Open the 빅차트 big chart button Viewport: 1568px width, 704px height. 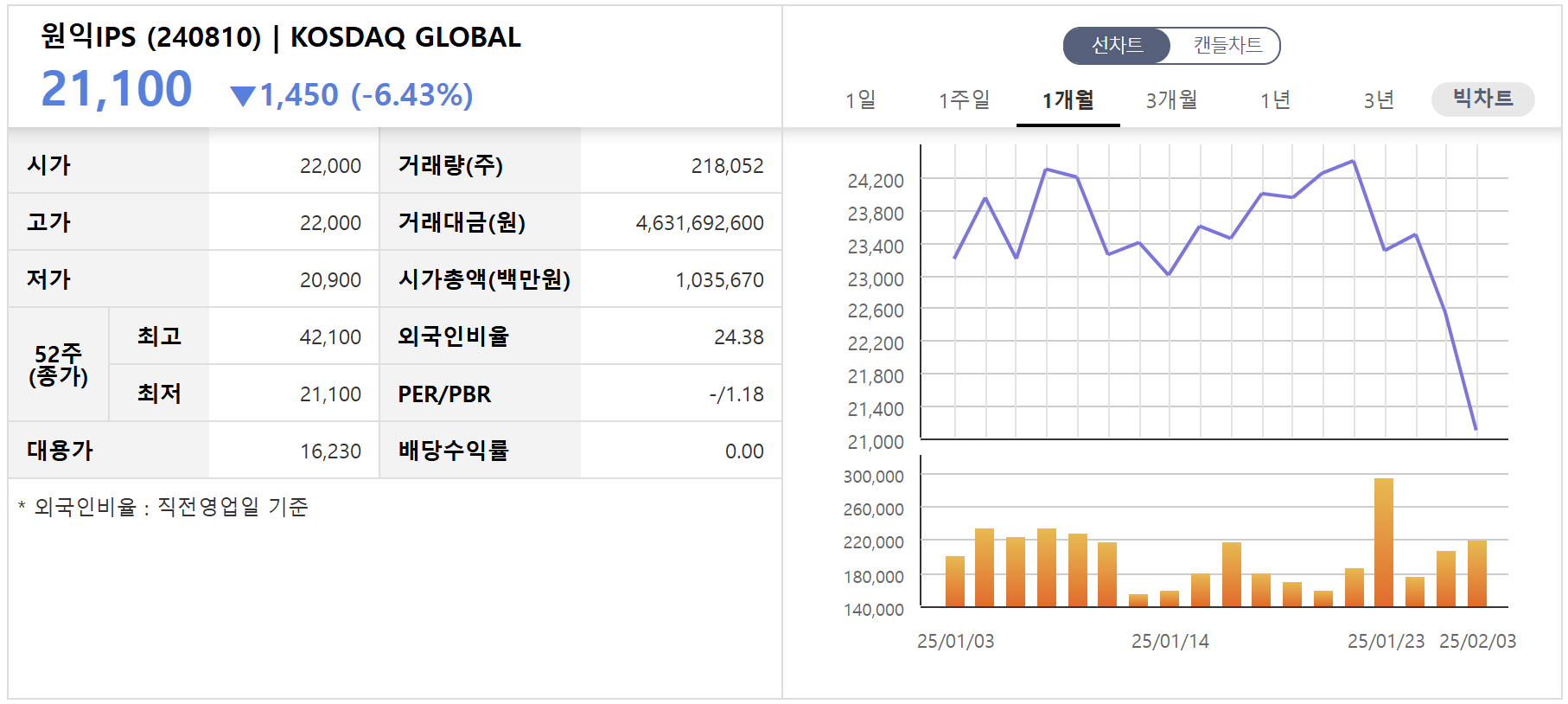pos(1483,99)
